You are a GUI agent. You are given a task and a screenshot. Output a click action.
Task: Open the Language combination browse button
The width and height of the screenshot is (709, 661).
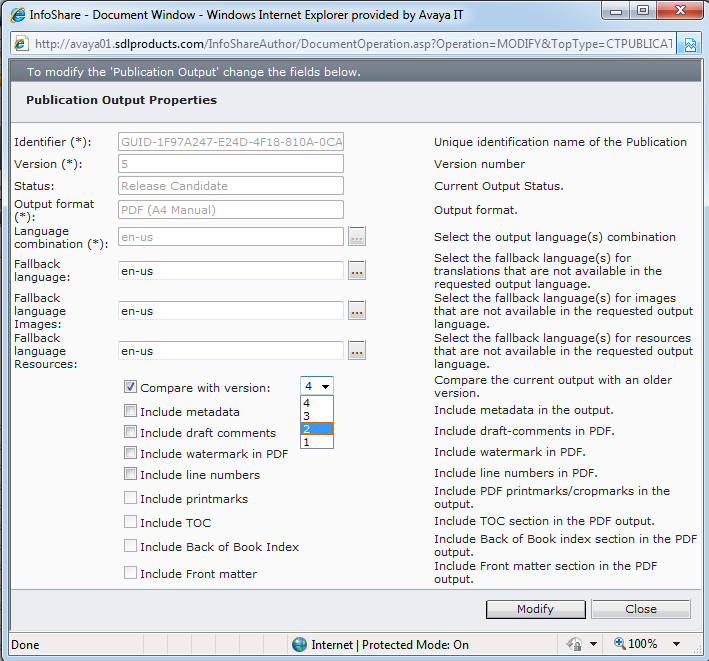[x=357, y=236]
